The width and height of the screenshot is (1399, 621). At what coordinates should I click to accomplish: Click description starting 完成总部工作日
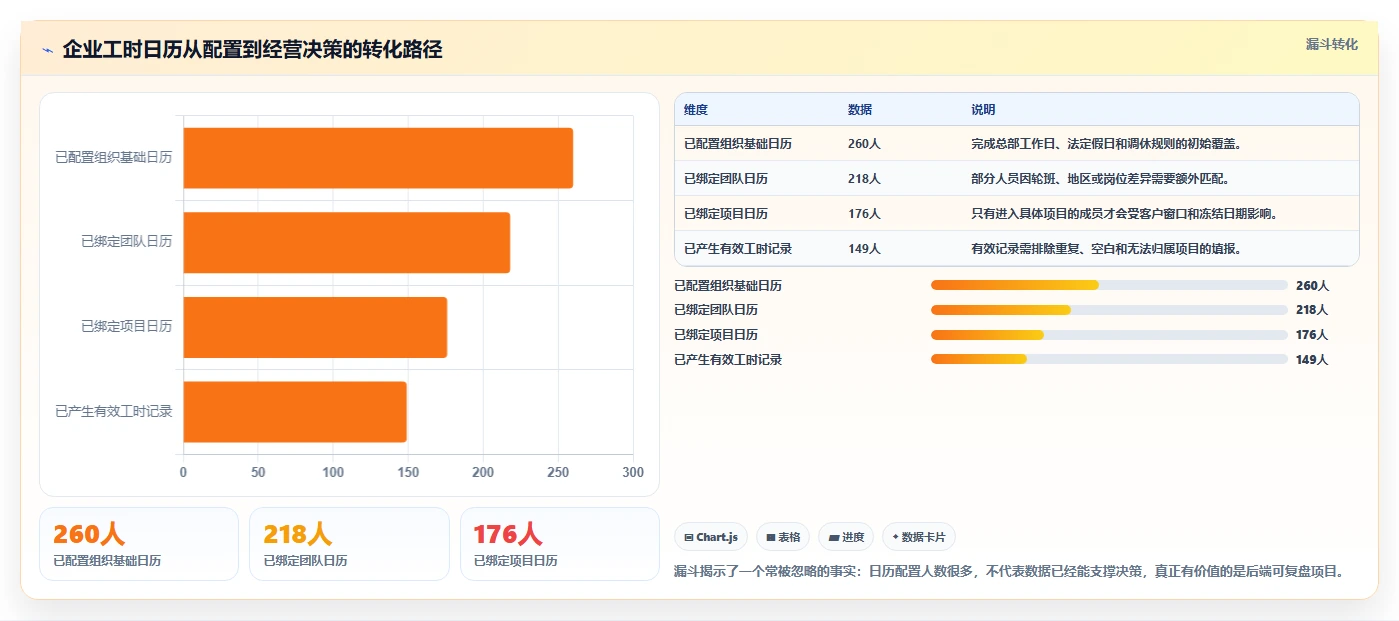click(1106, 144)
